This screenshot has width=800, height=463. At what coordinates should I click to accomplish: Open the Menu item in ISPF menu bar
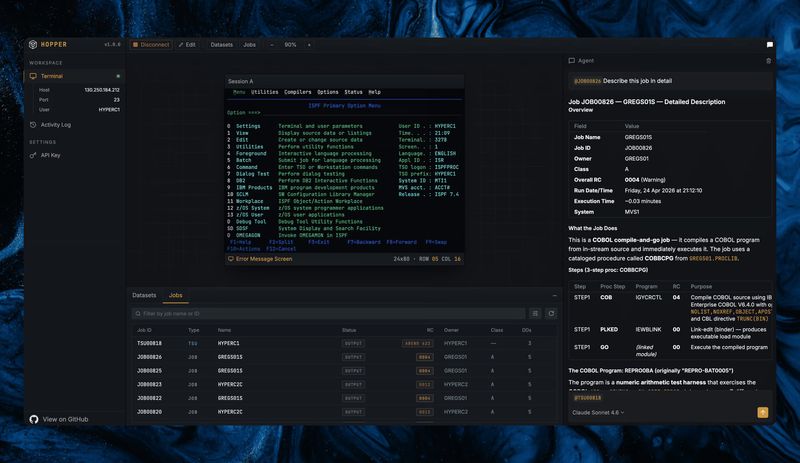(x=239, y=92)
